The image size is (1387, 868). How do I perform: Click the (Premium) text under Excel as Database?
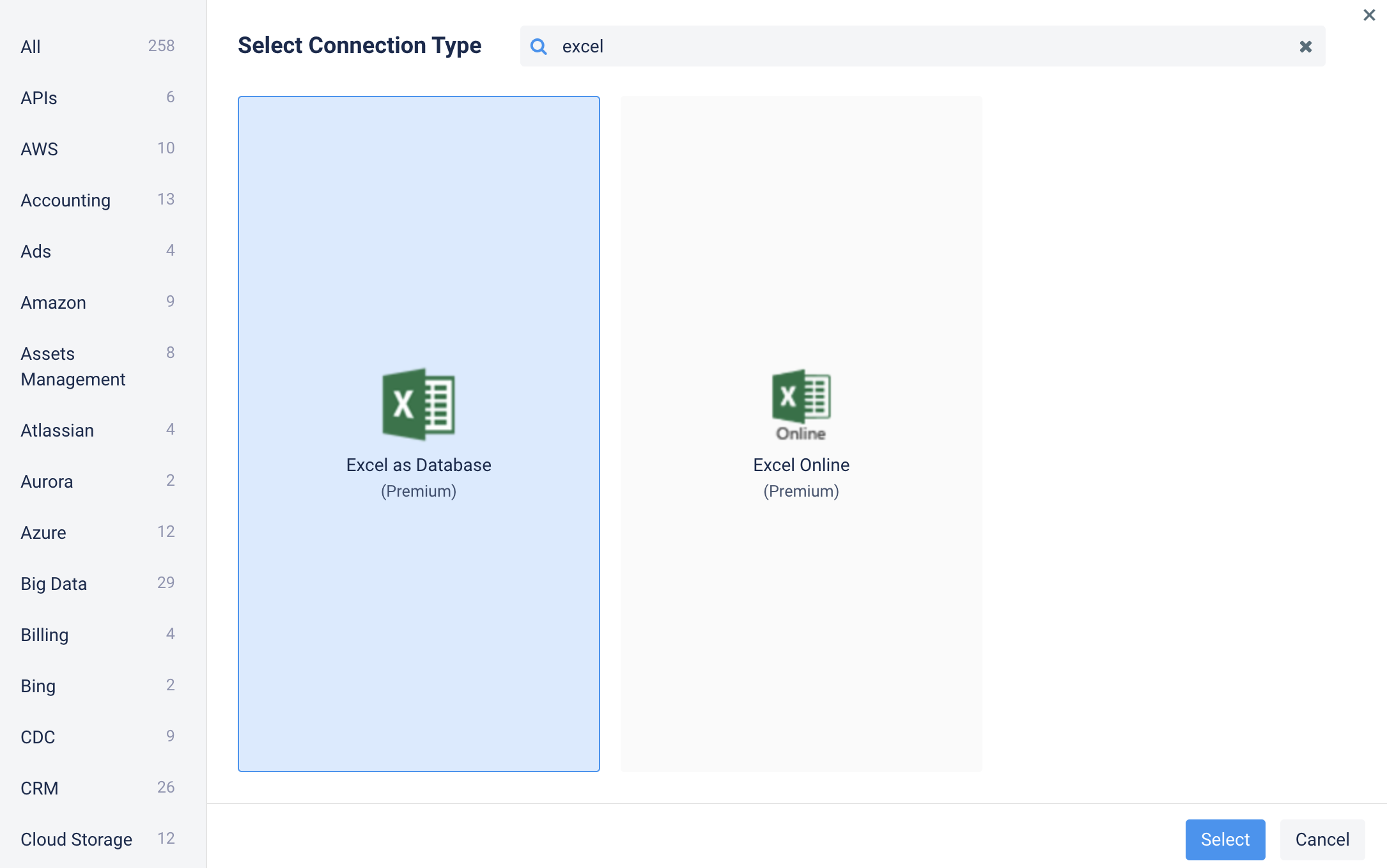tap(419, 491)
